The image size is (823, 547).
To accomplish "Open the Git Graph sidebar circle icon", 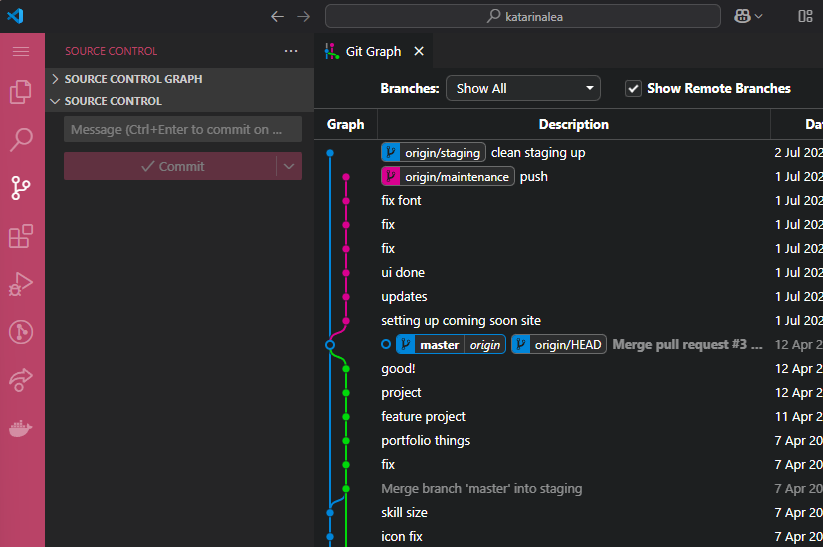I will [x=21, y=332].
